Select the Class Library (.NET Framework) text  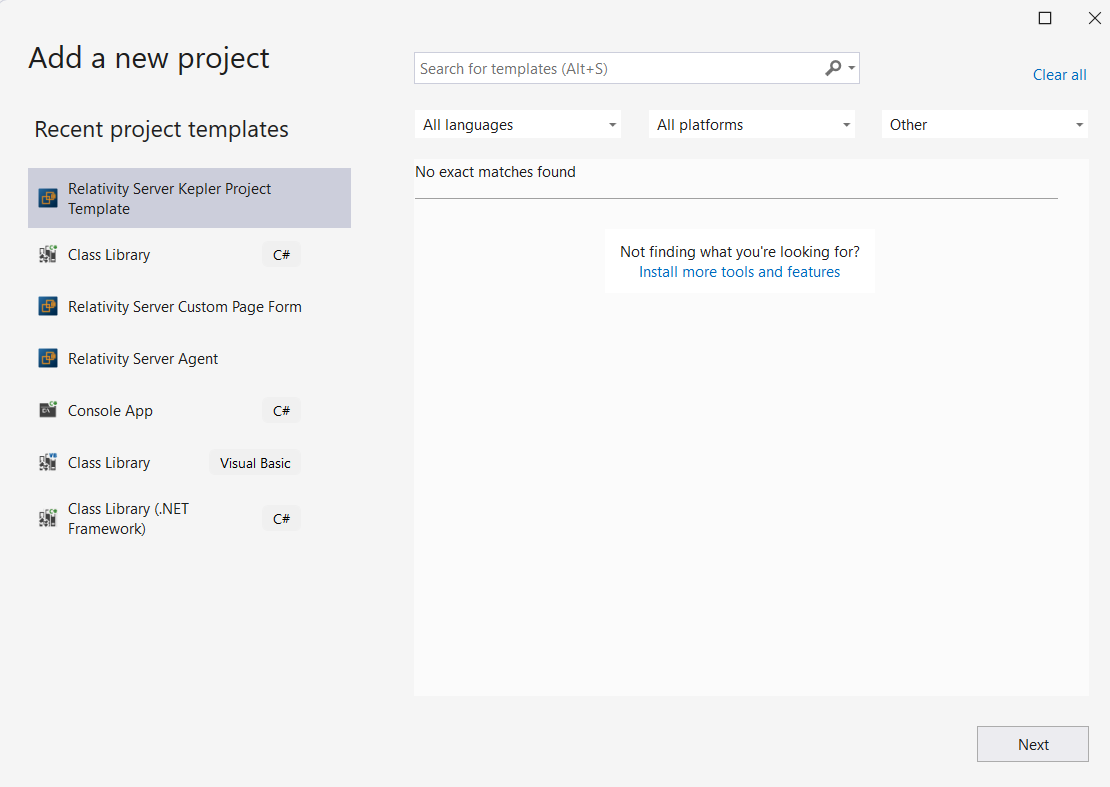pyautogui.click(x=128, y=519)
